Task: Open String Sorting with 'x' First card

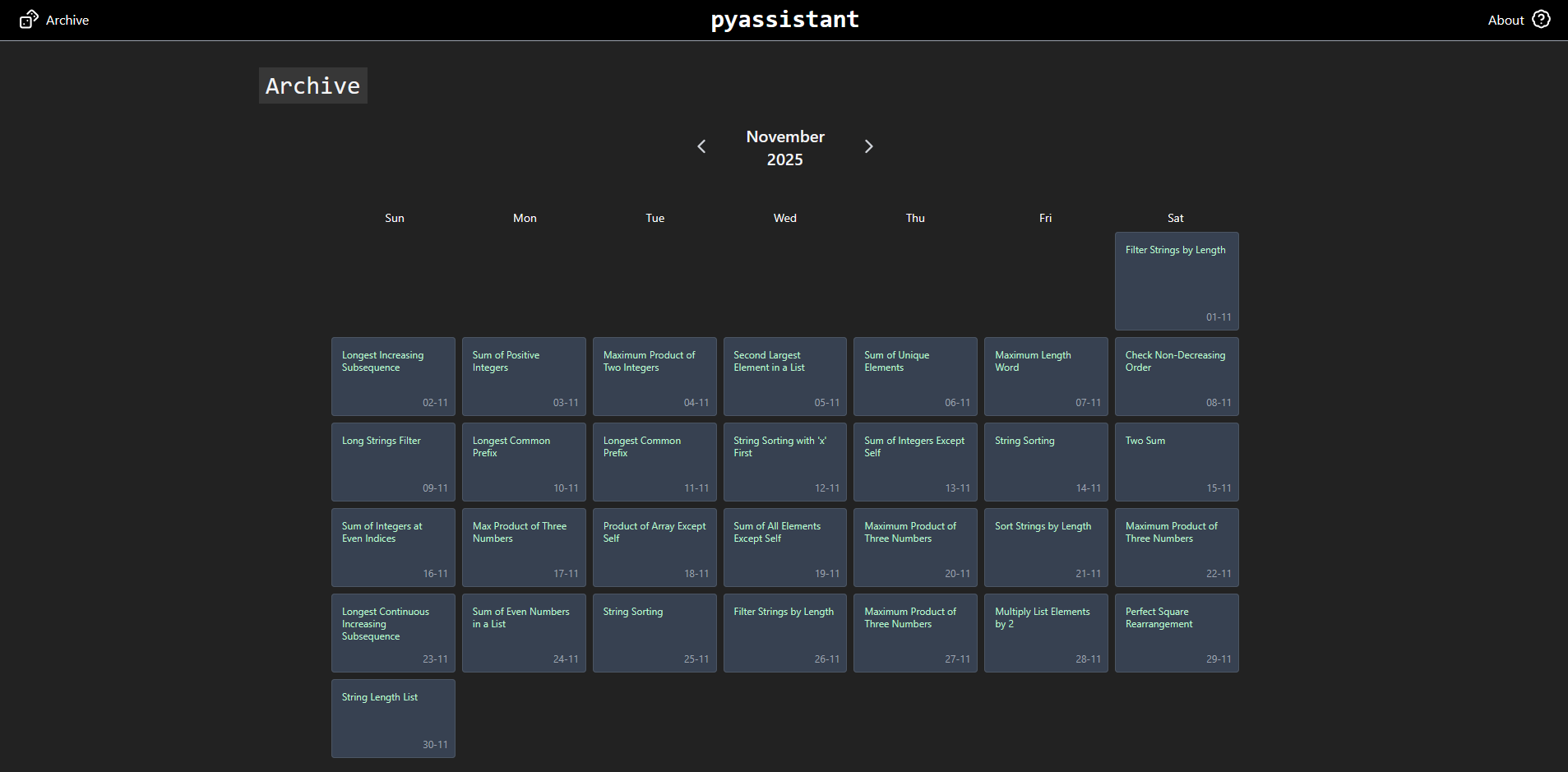Action: [x=785, y=462]
